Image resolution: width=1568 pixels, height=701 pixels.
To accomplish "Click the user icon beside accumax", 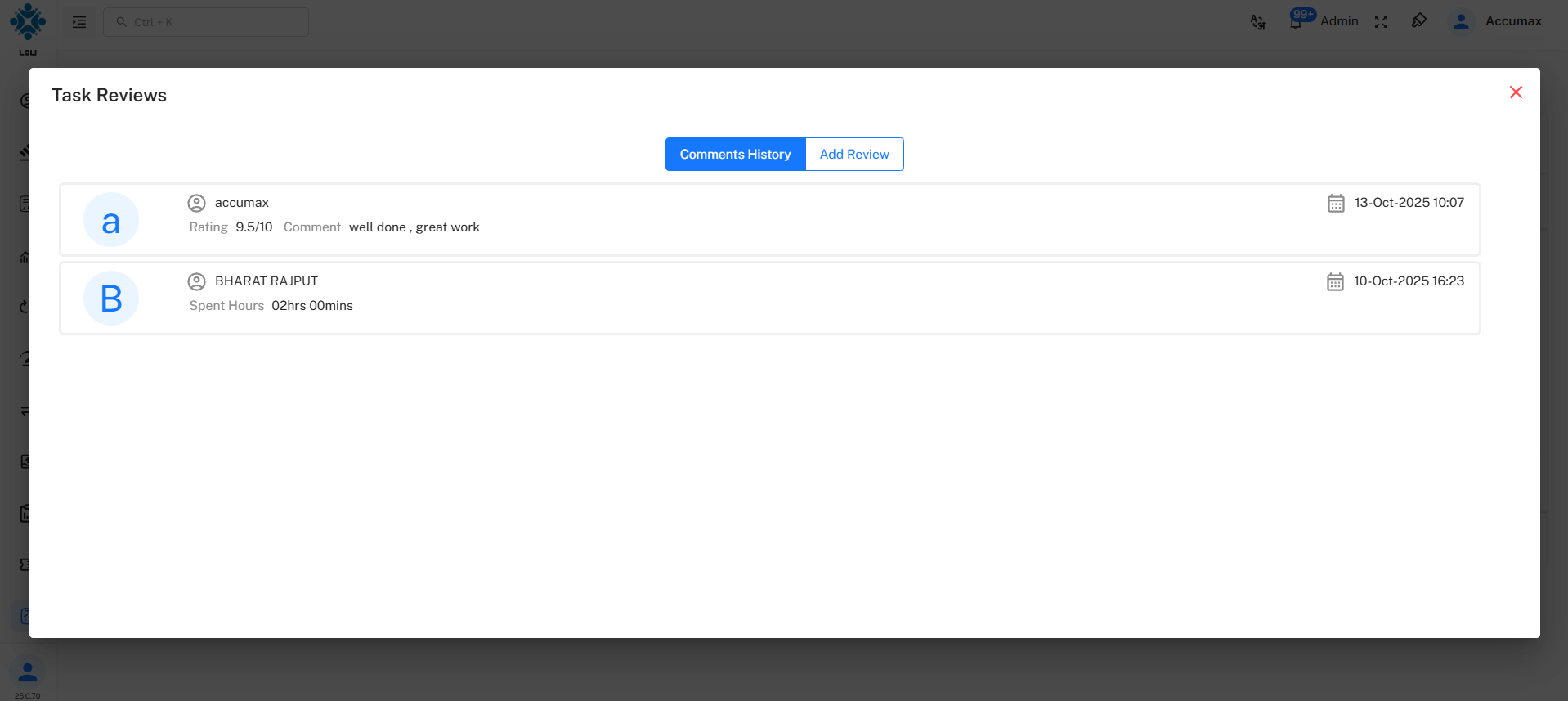I will click(196, 203).
